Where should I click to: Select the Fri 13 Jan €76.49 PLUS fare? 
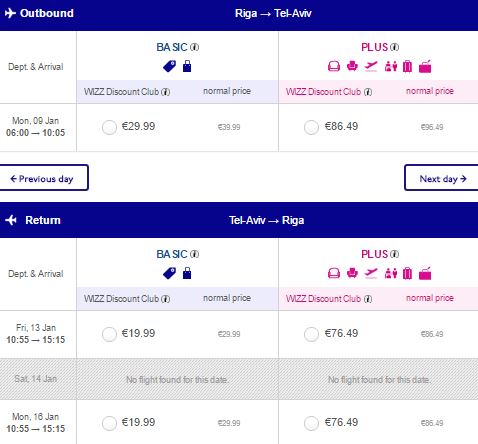click(311, 334)
